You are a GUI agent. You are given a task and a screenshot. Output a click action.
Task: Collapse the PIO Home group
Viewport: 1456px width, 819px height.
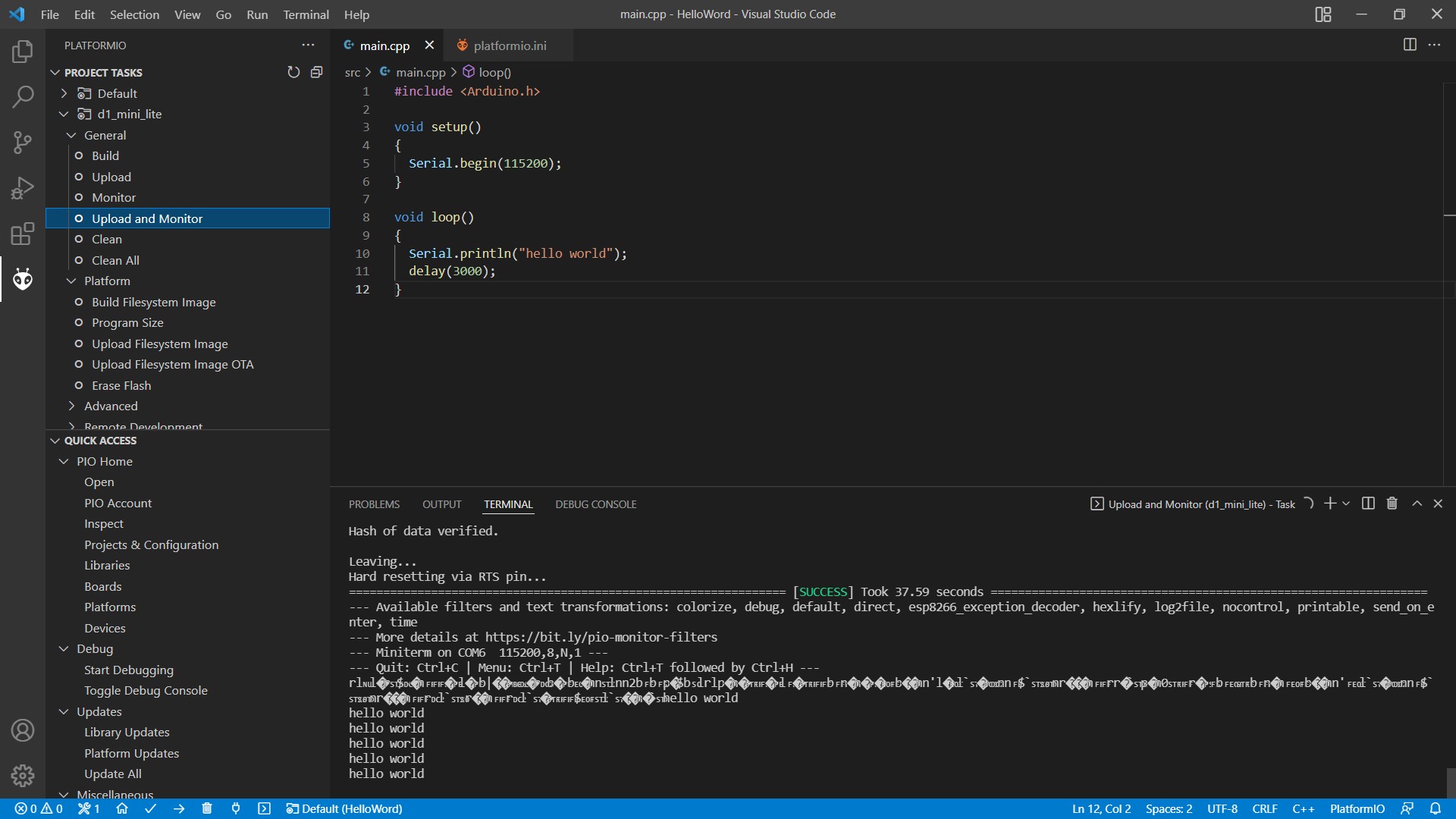pos(64,461)
